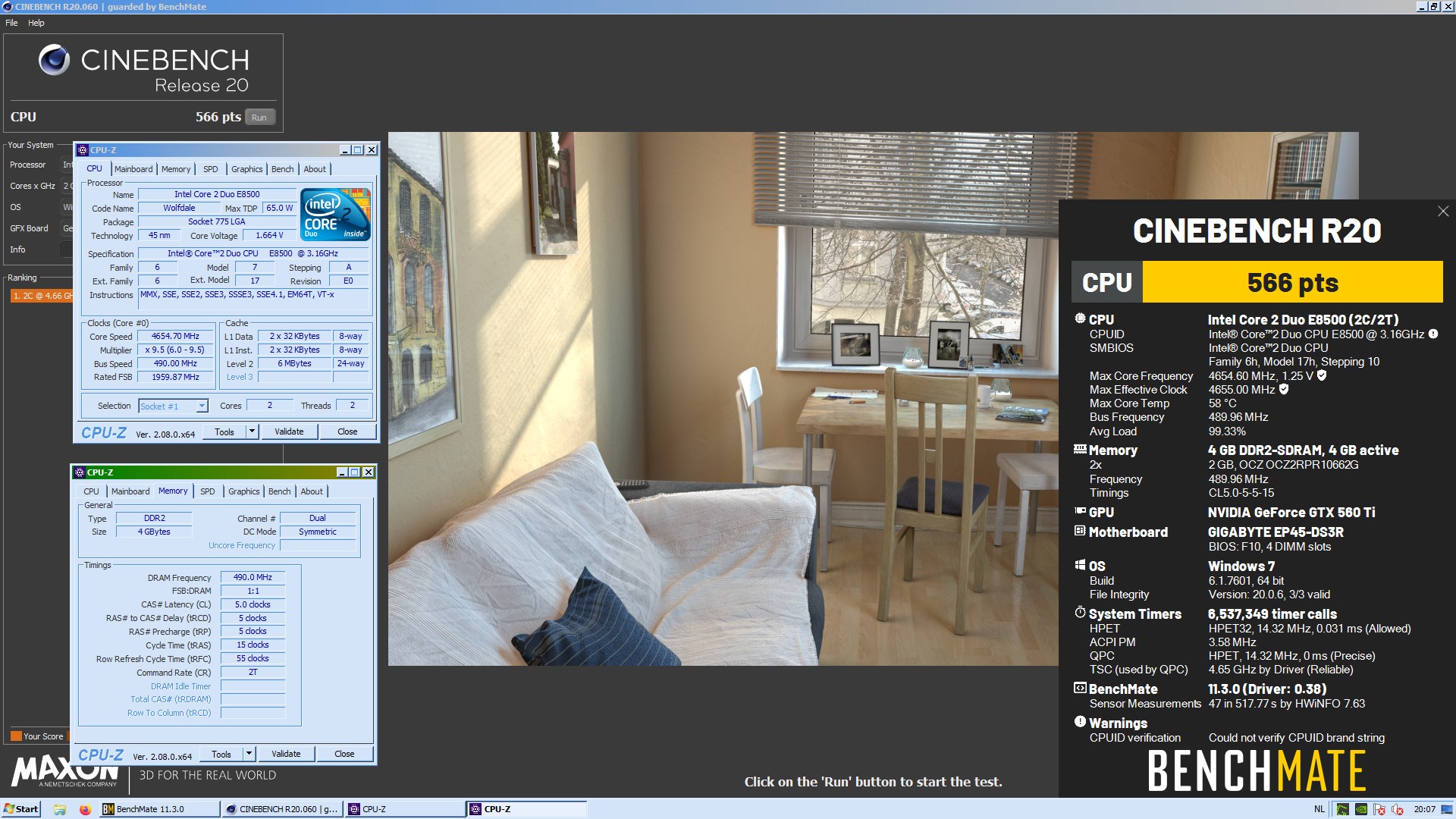The image size is (1456, 819).
Task: Open SPD tab in upper CPU-Z window
Action: (211, 169)
